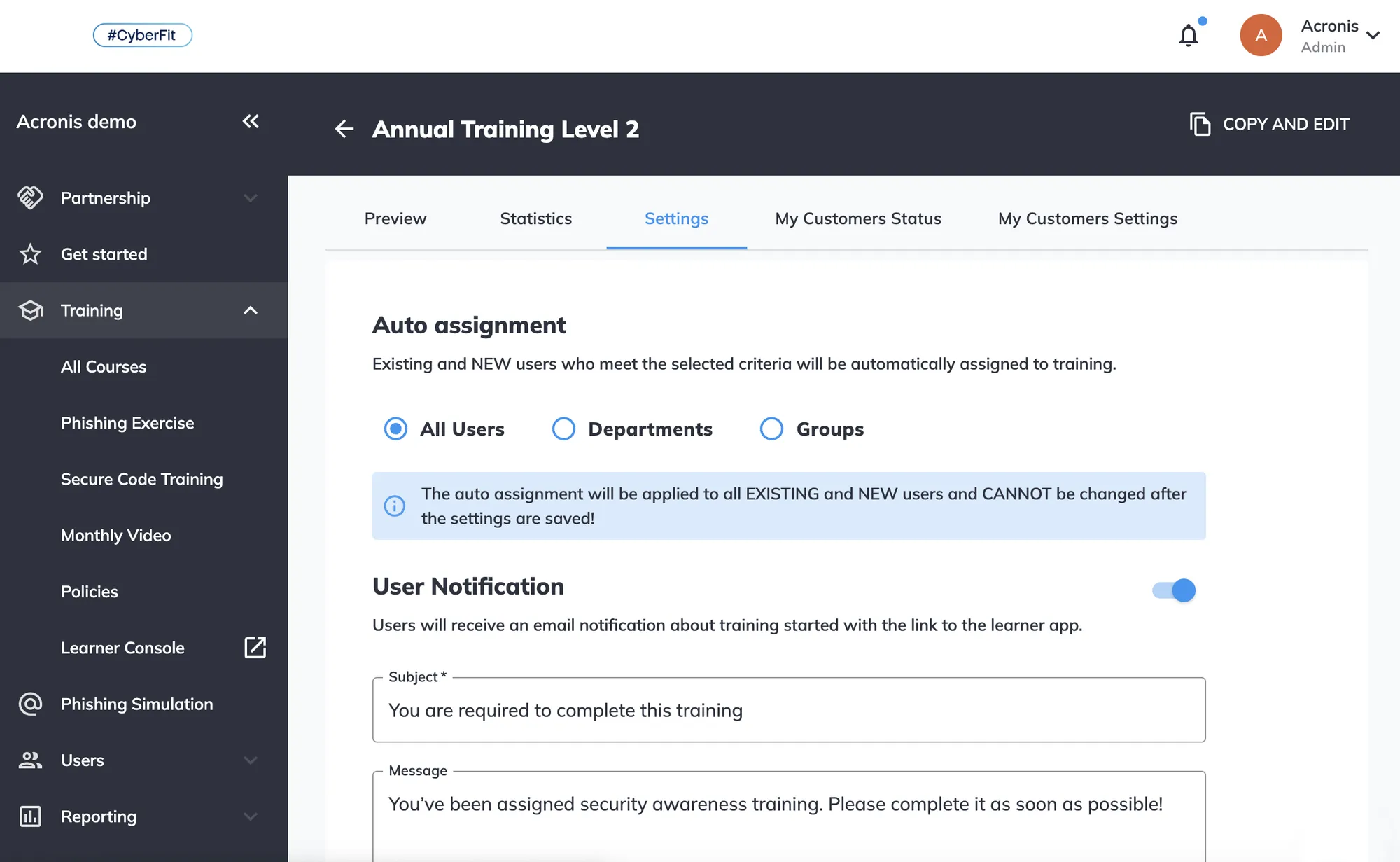Collapse the Training section chevron

251,310
